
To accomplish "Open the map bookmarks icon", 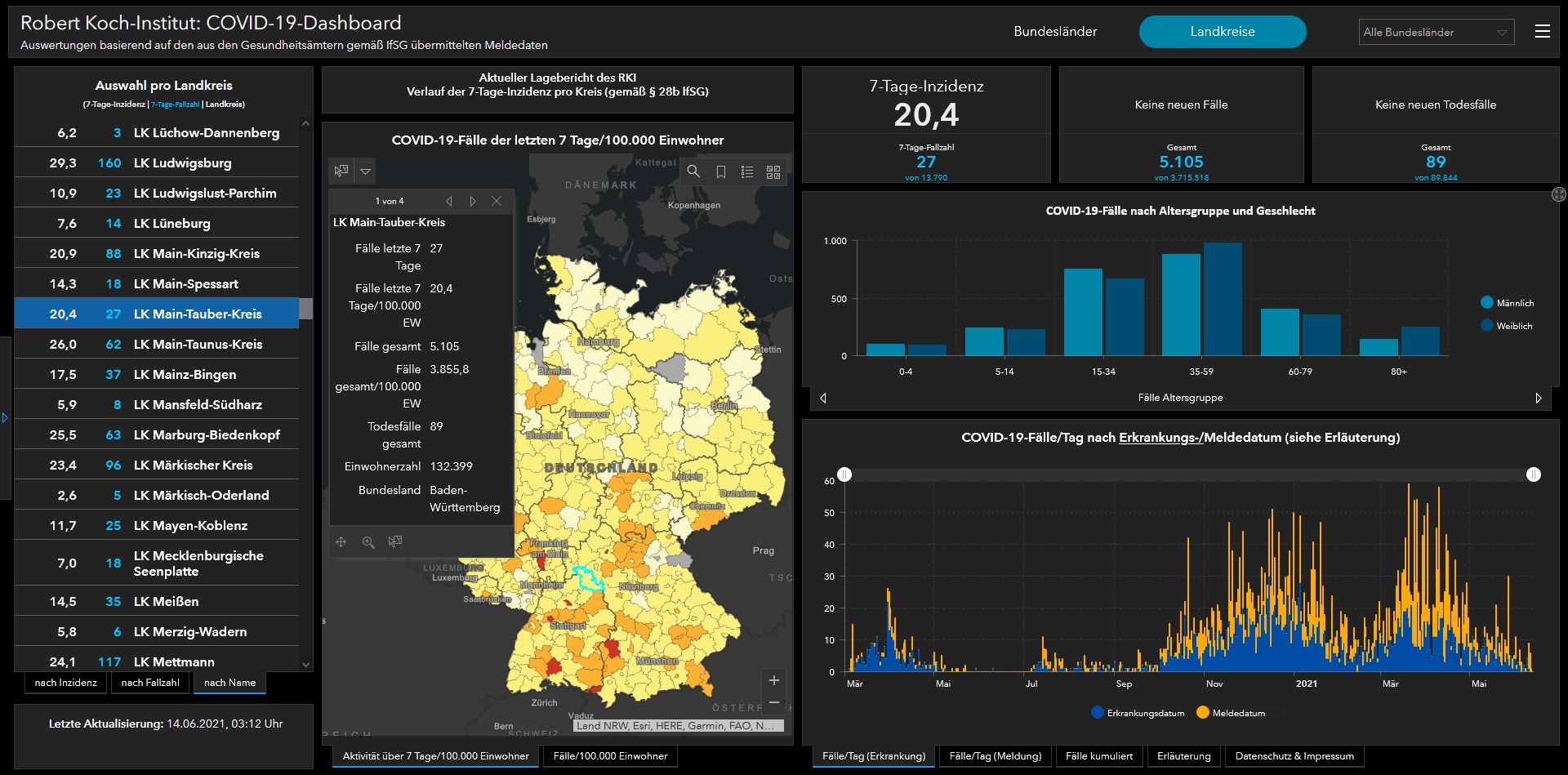I will pos(720,171).
